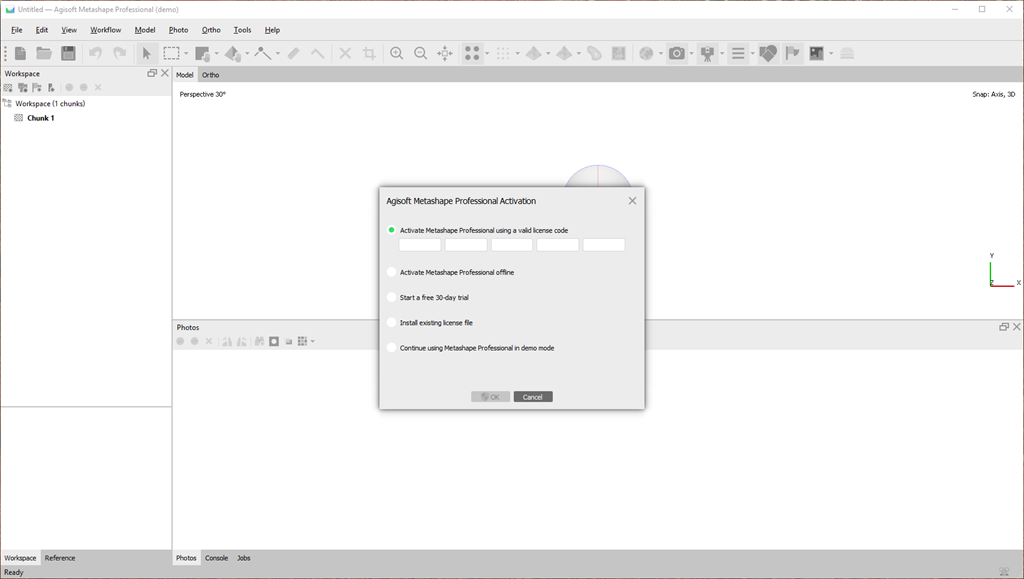Image resolution: width=1024 pixels, height=579 pixels.
Task: Click the Show markers flag icon
Action: pyautogui.click(x=792, y=54)
